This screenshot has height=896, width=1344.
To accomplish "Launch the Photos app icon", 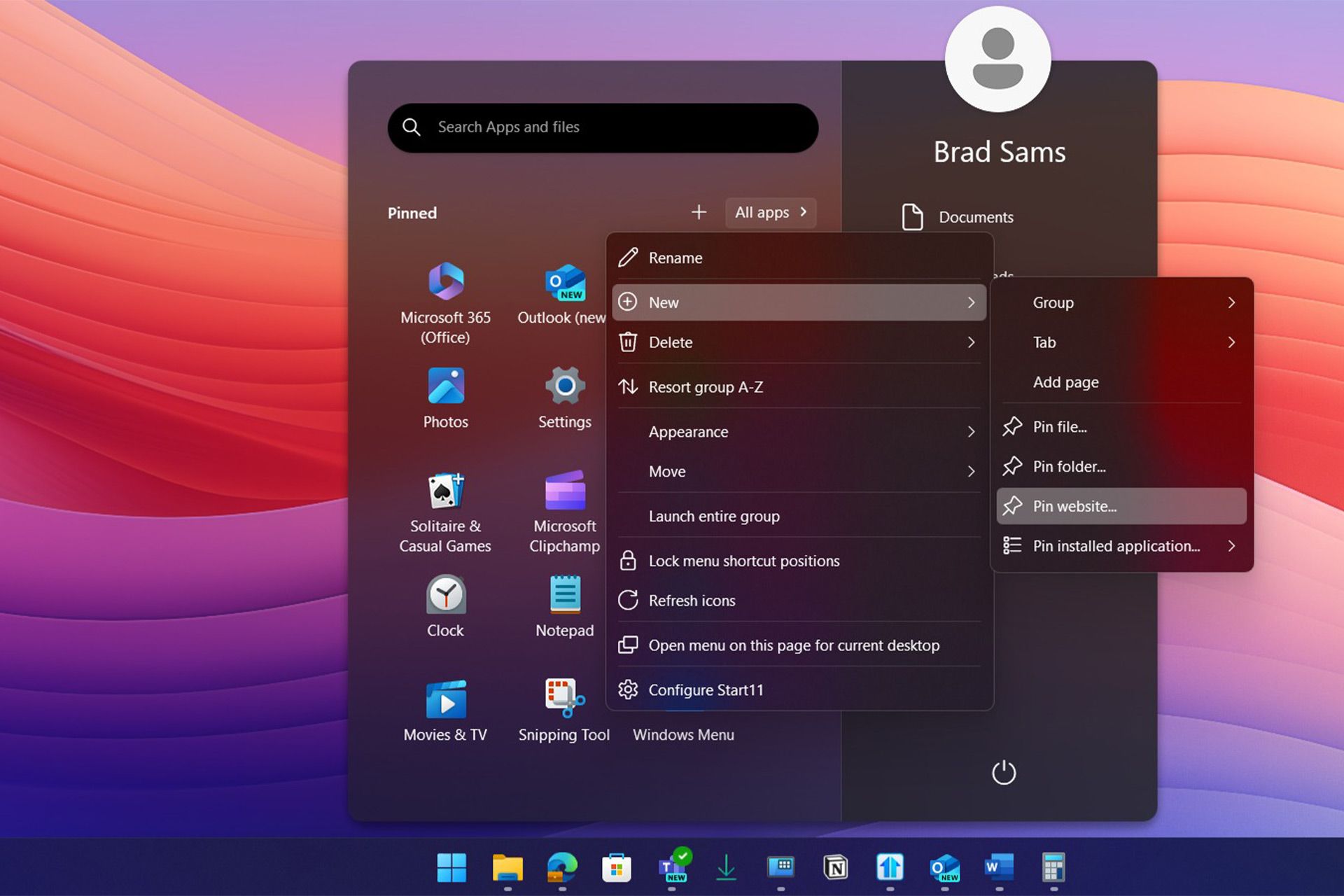I will click(x=446, y=386).
